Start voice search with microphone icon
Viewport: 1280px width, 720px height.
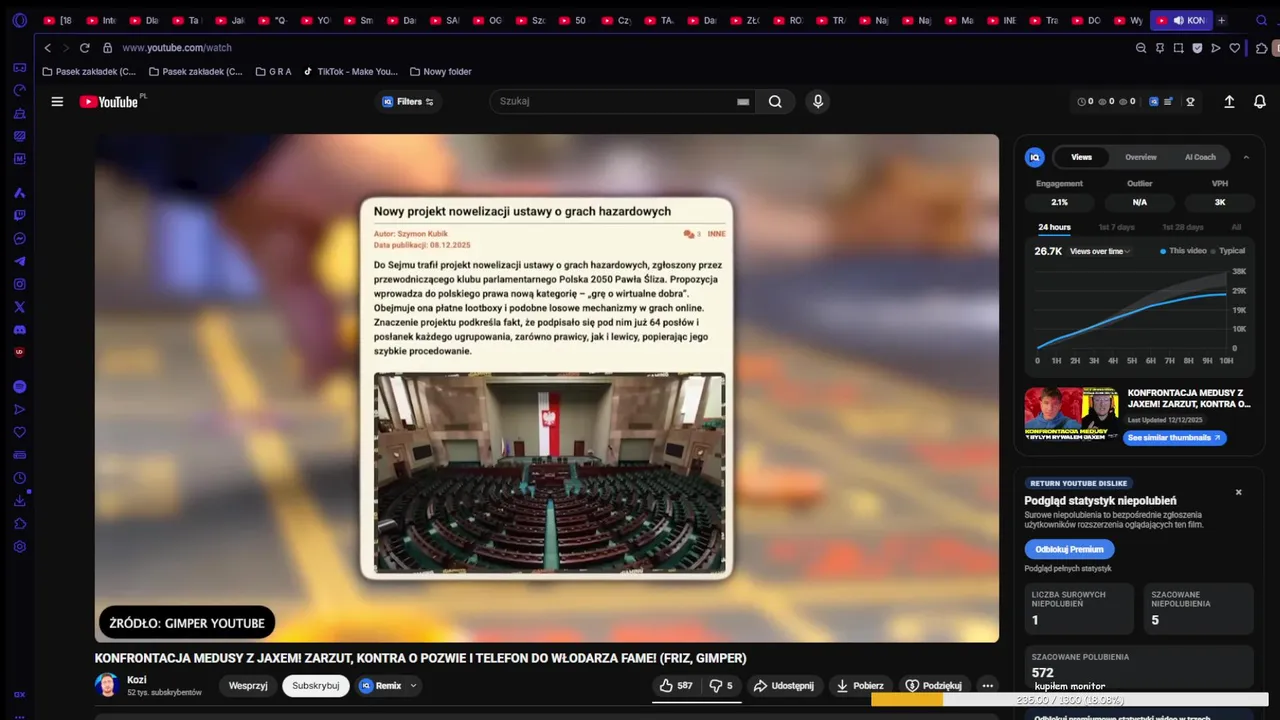818,101
